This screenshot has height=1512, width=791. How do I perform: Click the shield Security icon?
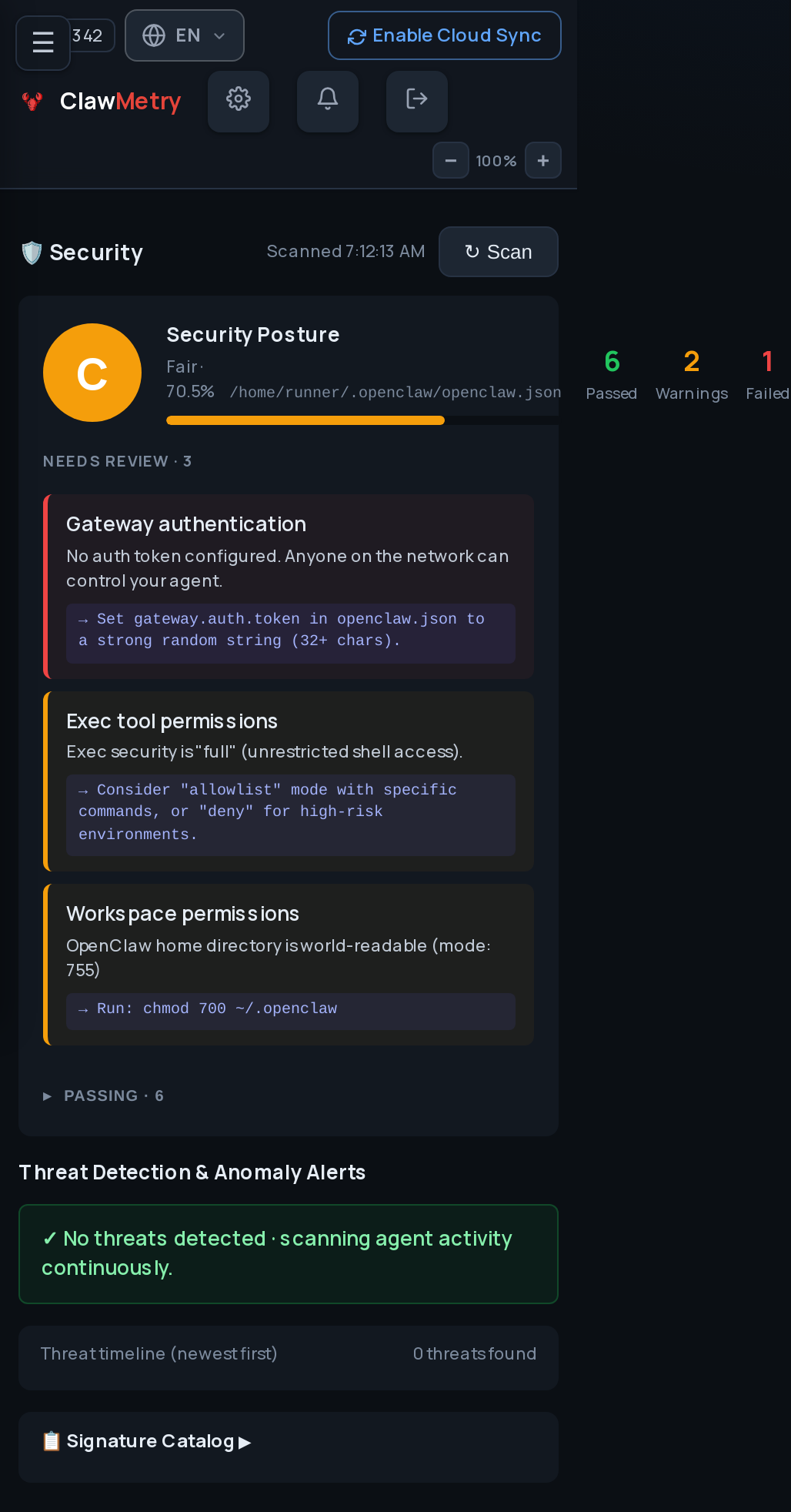[32, 253]
